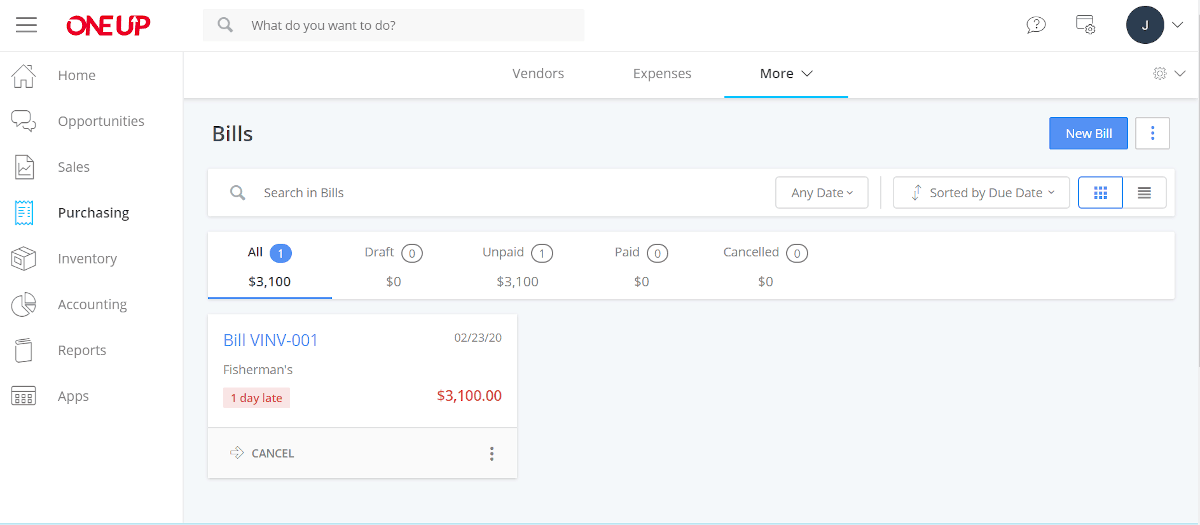Open the three-dot menu on Bill VINV-001 card
Viewport: 1200px width, 525px height.
491,454
